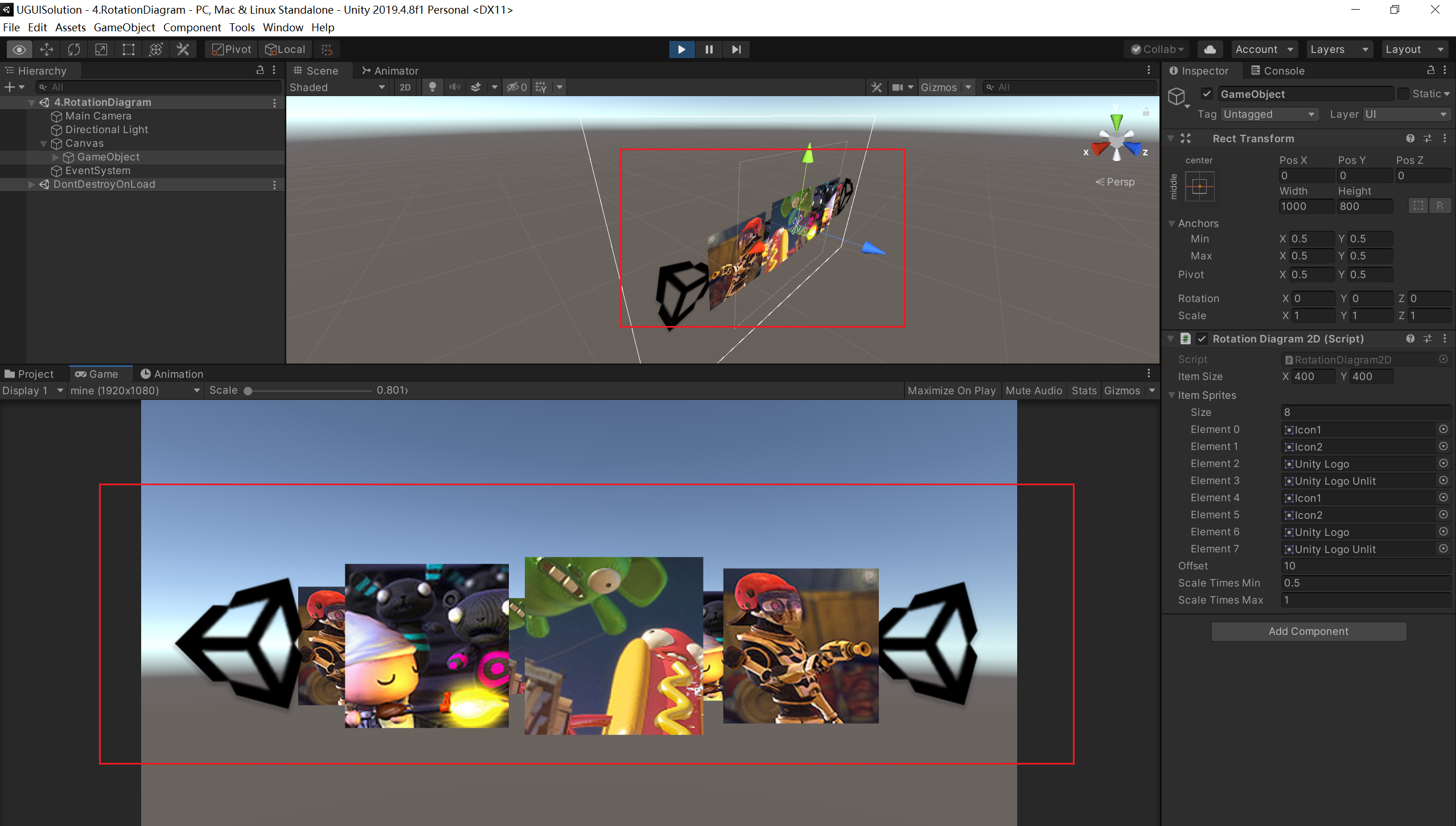This screenshot has height=826, width=1456.
Task: Lock the Hierarchy panel
Action: point(260,70)
